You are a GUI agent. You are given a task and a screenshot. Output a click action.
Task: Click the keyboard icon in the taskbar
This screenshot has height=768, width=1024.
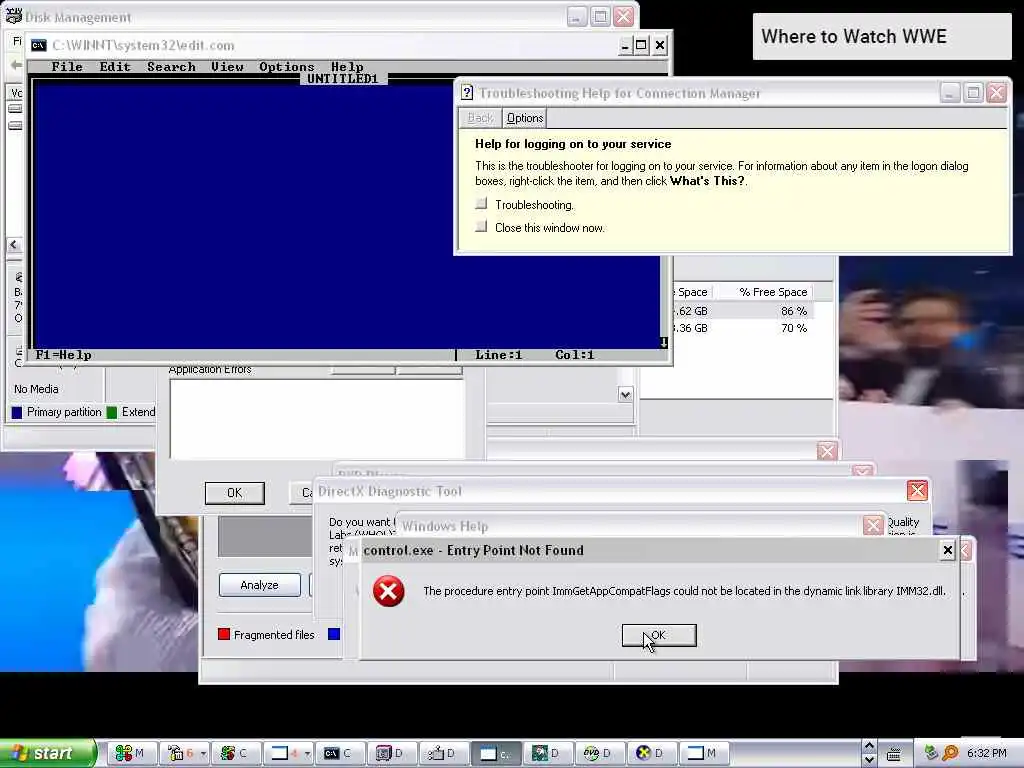tap(893, 754)
